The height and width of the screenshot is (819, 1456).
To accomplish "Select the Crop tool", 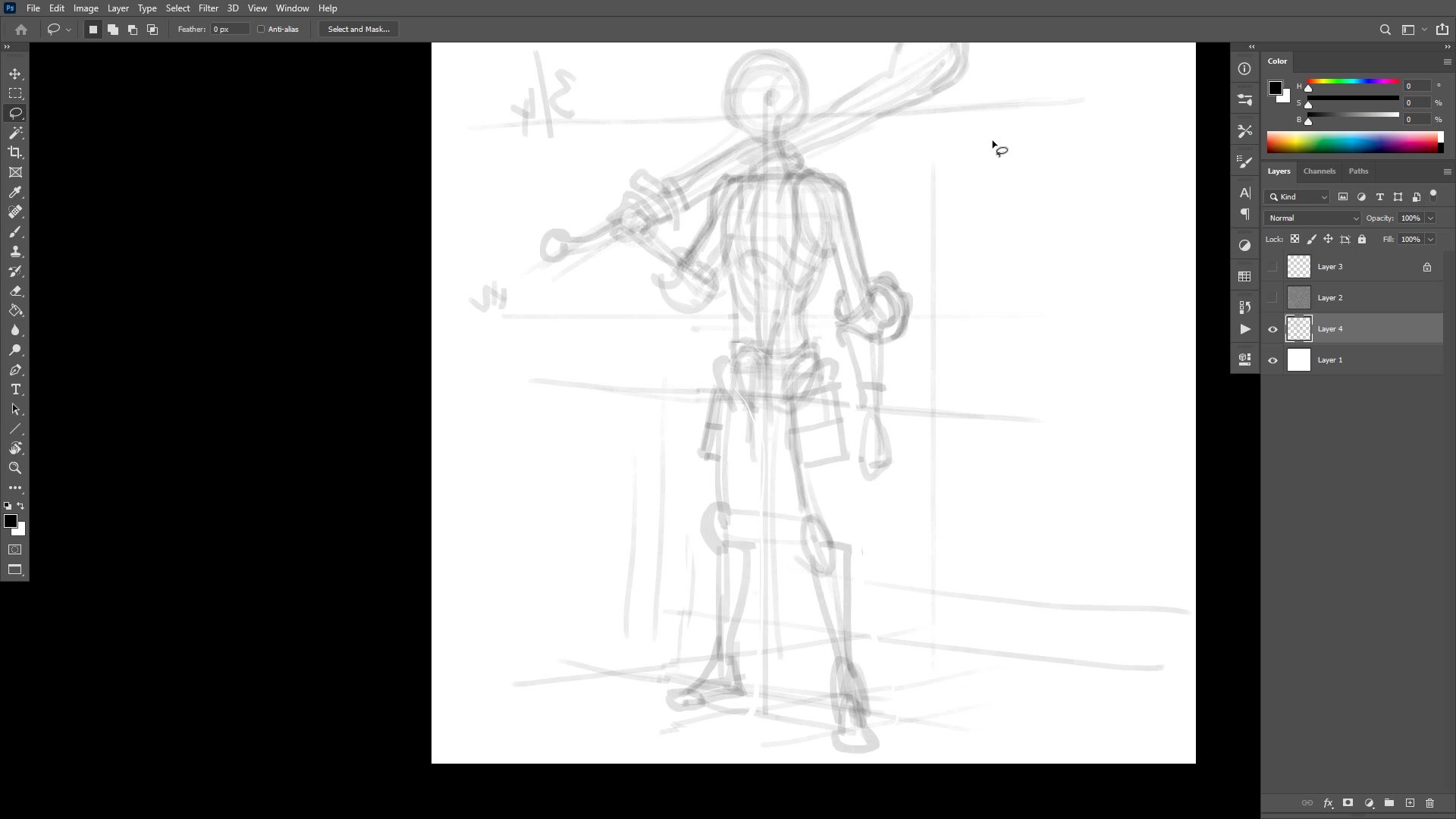I will coord(15,152).
